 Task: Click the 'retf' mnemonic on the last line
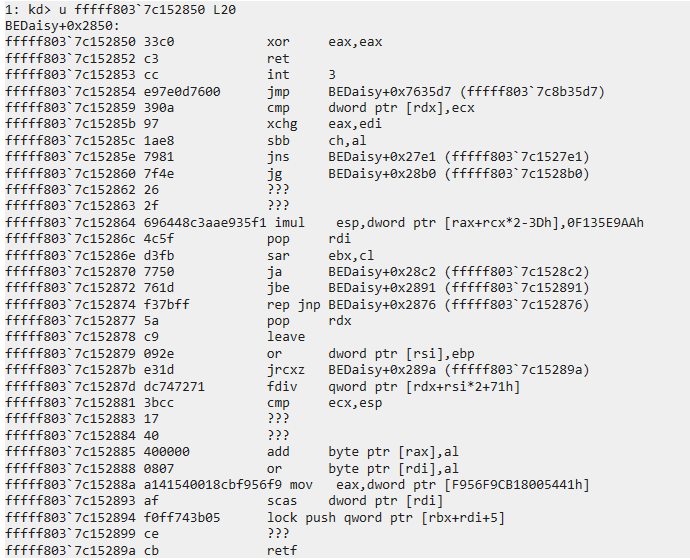tap(282, 550)
